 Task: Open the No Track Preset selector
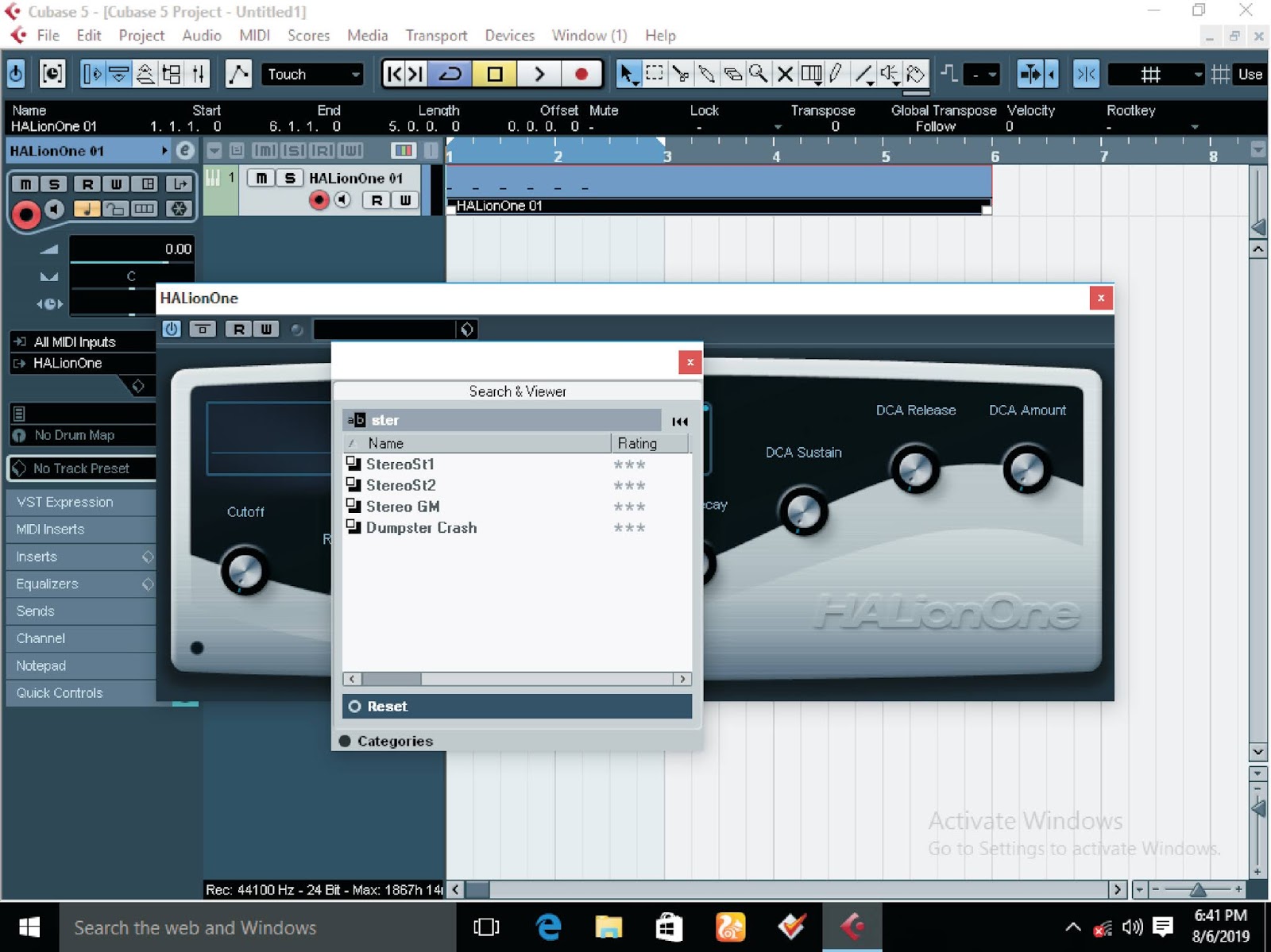(x=82, y=468)
